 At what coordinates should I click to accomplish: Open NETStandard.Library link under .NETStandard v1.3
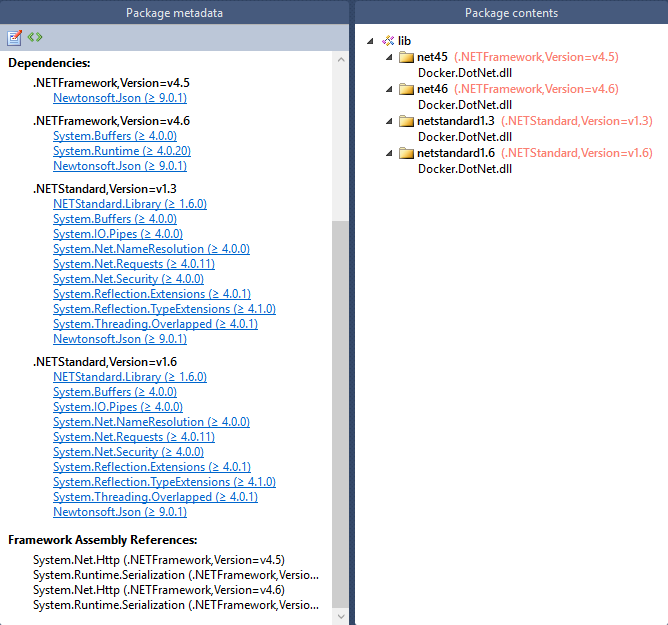click(130, 204)
